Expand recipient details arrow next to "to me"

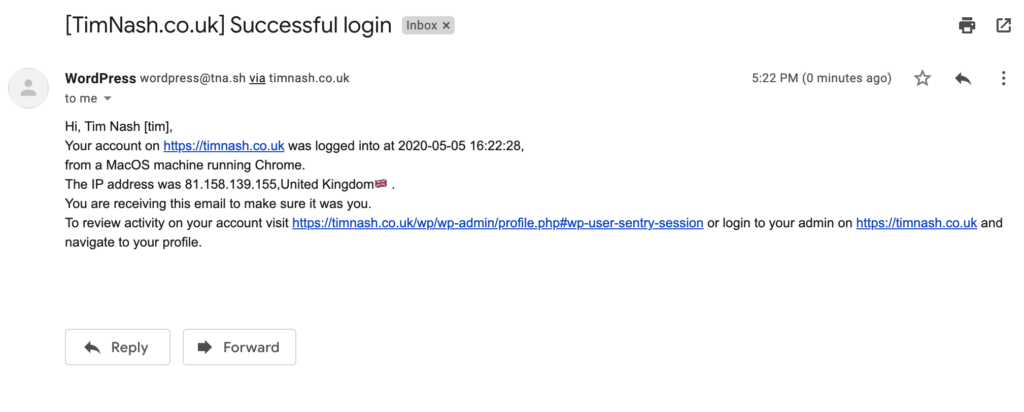click(108, 99)
